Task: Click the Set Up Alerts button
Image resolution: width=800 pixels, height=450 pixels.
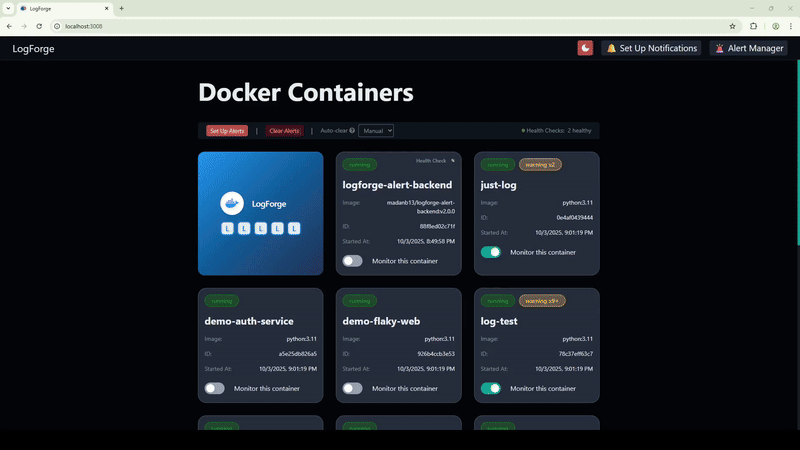Action: coord(227,131)
